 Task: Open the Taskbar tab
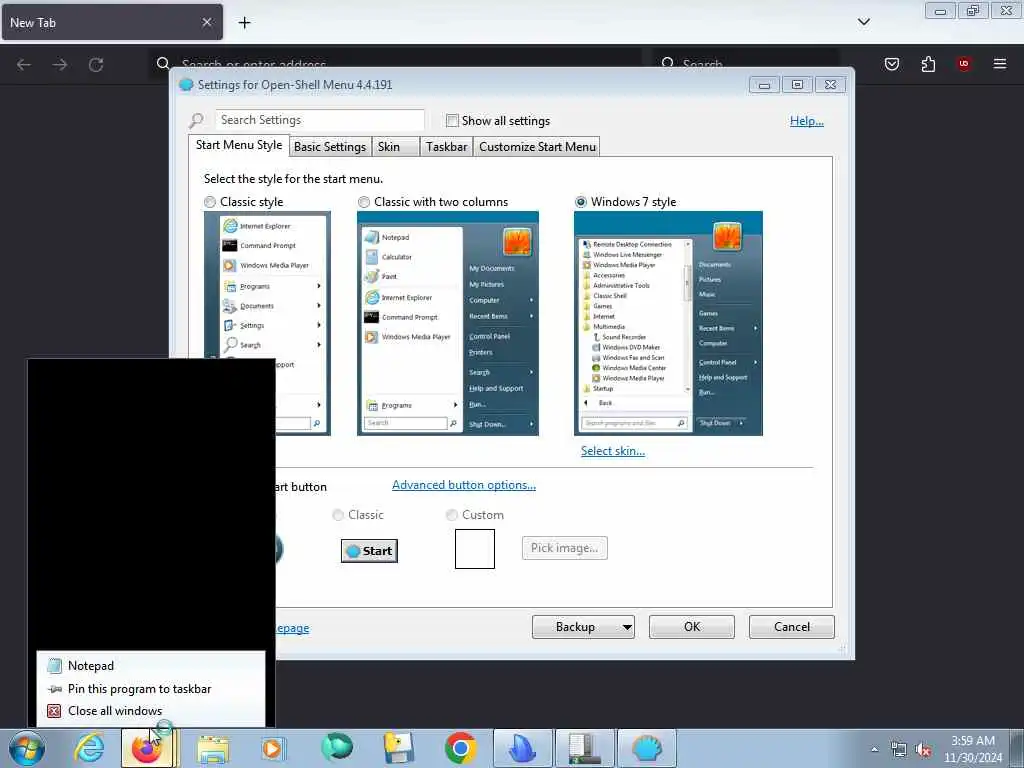coord(447,147)
